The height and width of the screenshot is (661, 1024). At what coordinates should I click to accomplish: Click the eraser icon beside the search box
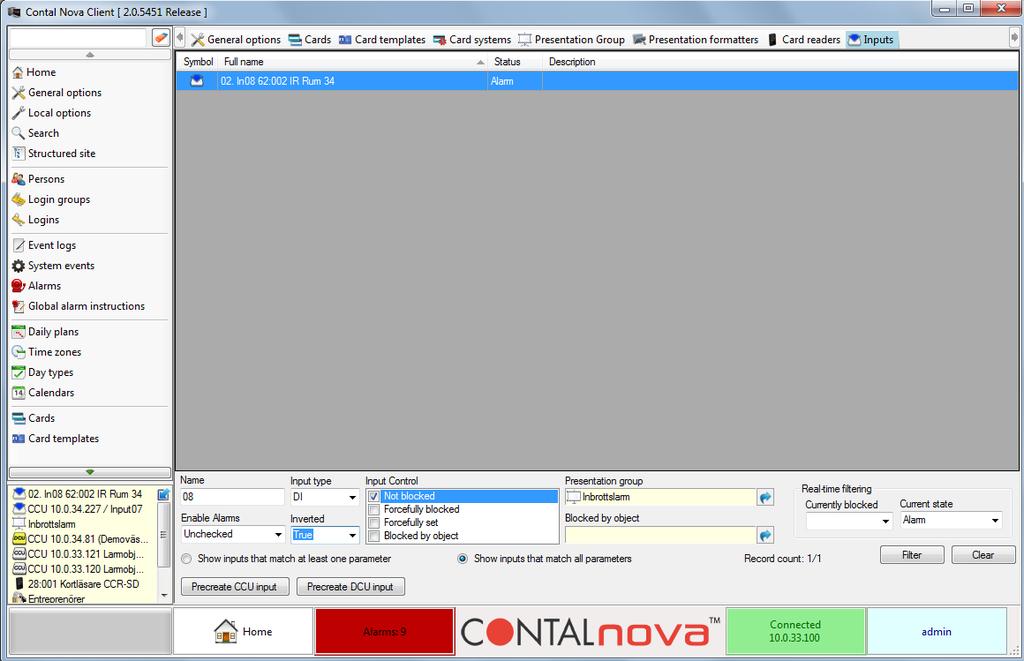click(x=161, y=37)
